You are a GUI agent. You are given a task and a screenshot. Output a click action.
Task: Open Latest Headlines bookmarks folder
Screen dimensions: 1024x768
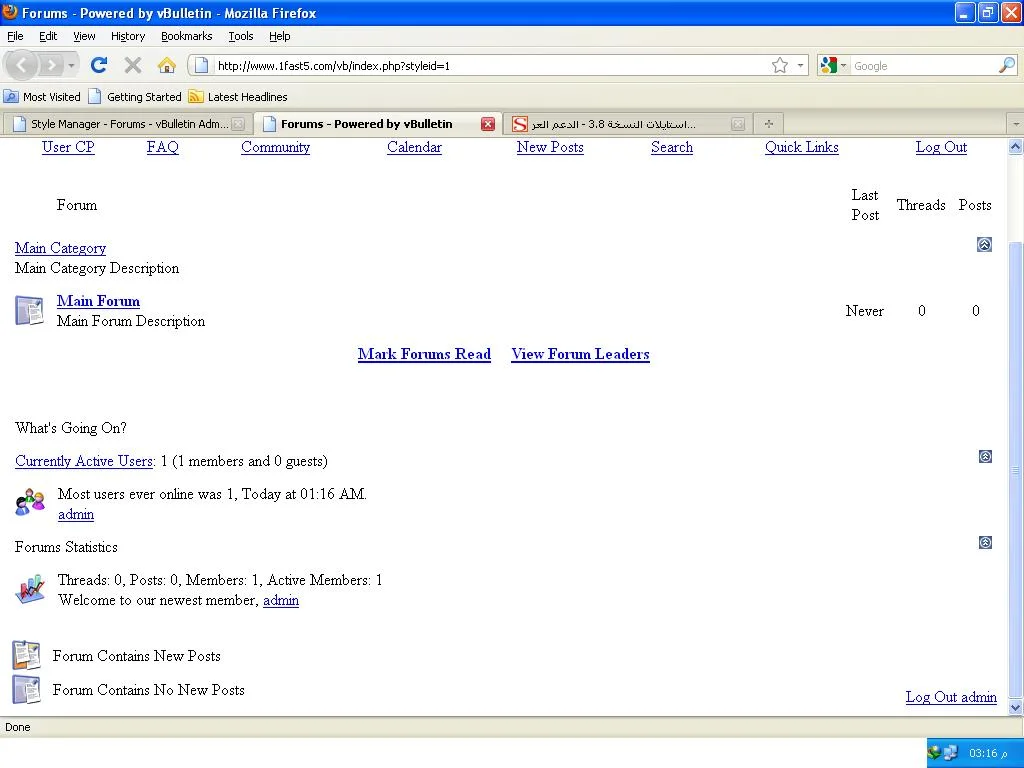pyautogui.click(x=238, y=97)
